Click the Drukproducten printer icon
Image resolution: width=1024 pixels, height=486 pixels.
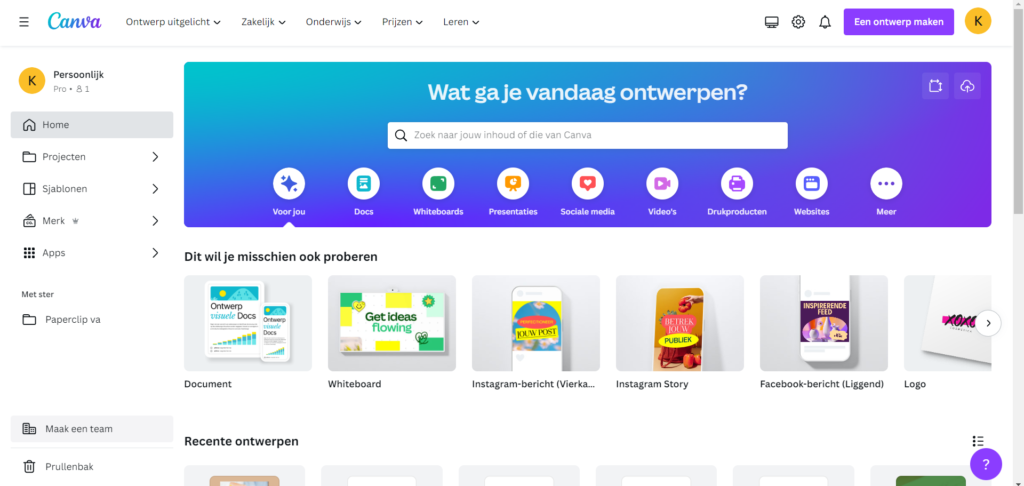tap(737, 184)
